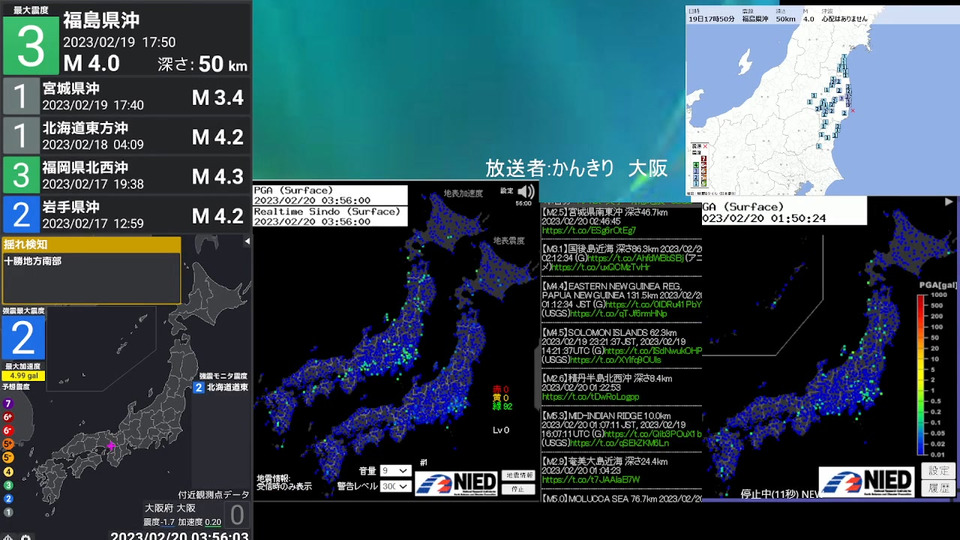Open the t.co/t7JAAIaB7W link
The image size is (960, 540).
point(591,480)
